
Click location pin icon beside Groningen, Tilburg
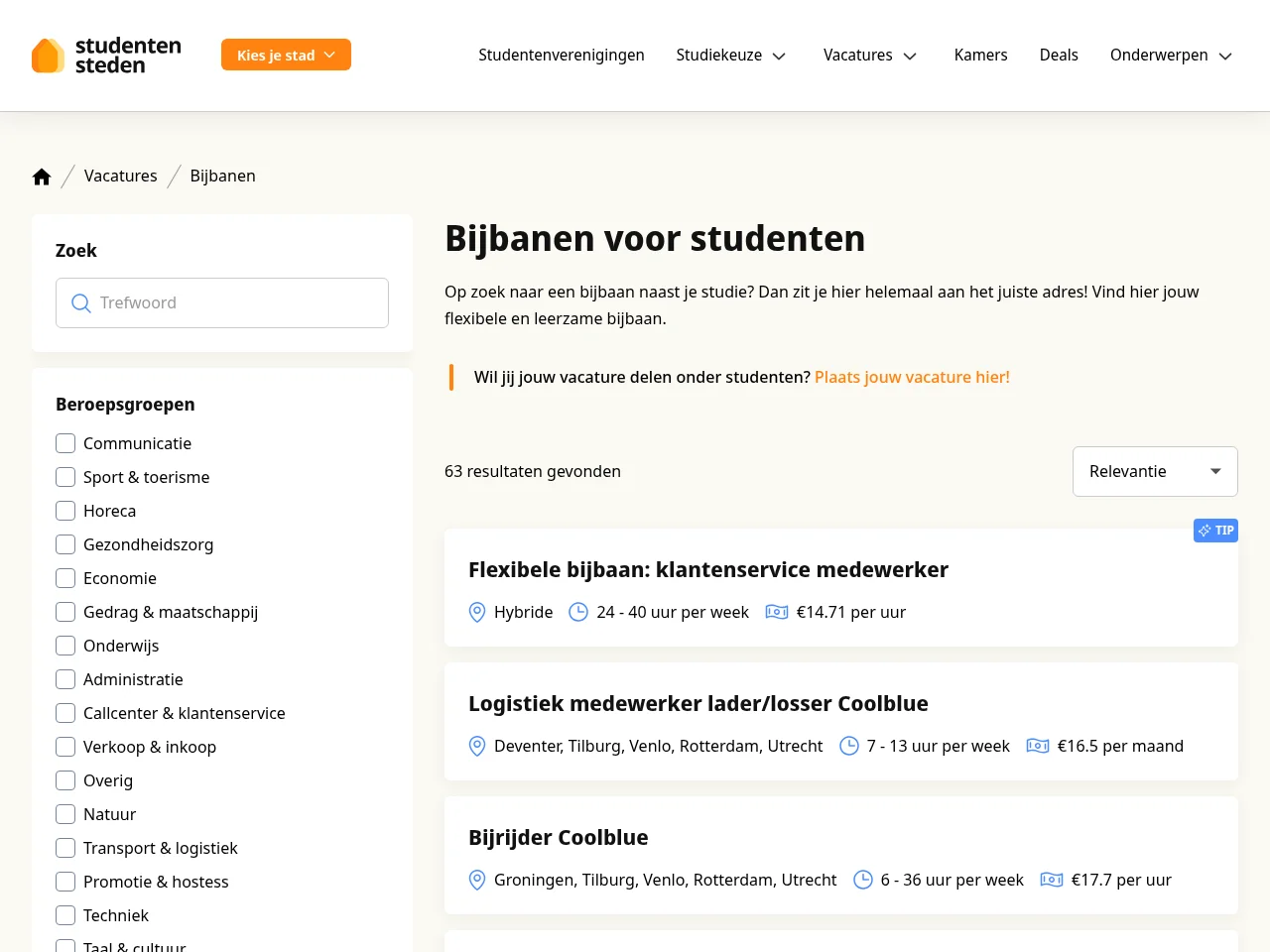[x=477, y=881]
